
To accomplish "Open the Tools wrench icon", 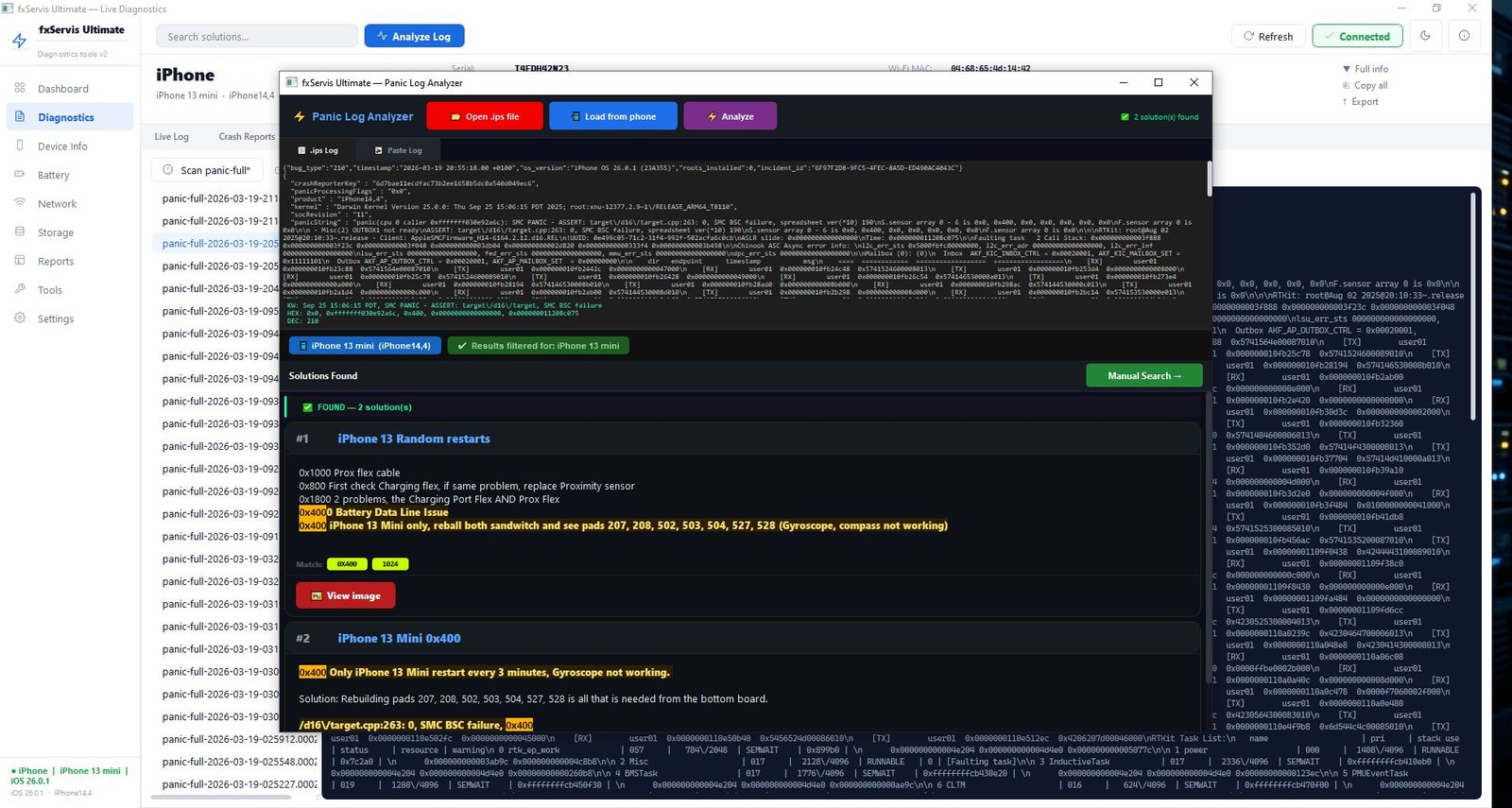I will pos(20,289).
